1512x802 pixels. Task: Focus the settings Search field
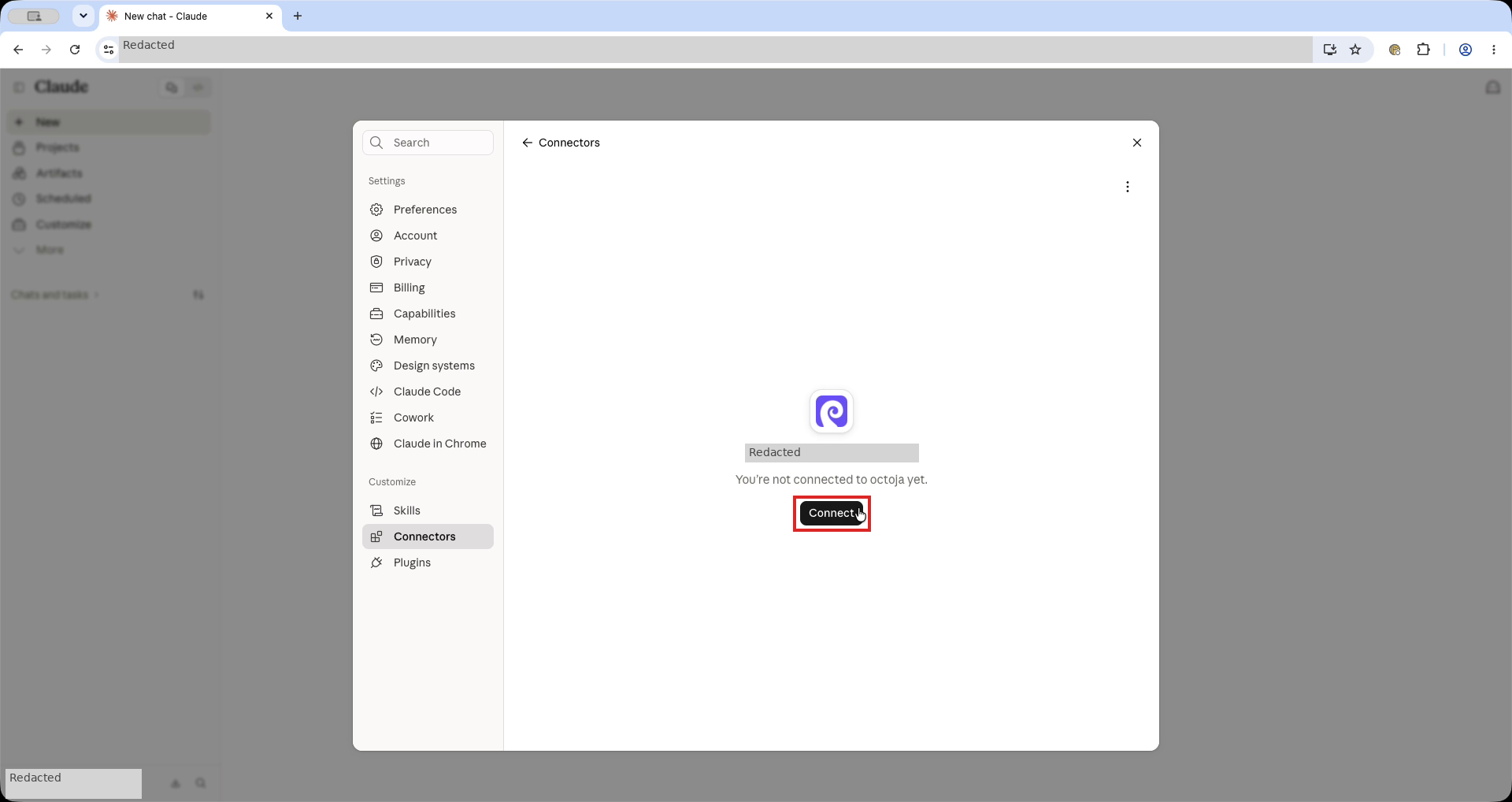click(x=428, y=143)
